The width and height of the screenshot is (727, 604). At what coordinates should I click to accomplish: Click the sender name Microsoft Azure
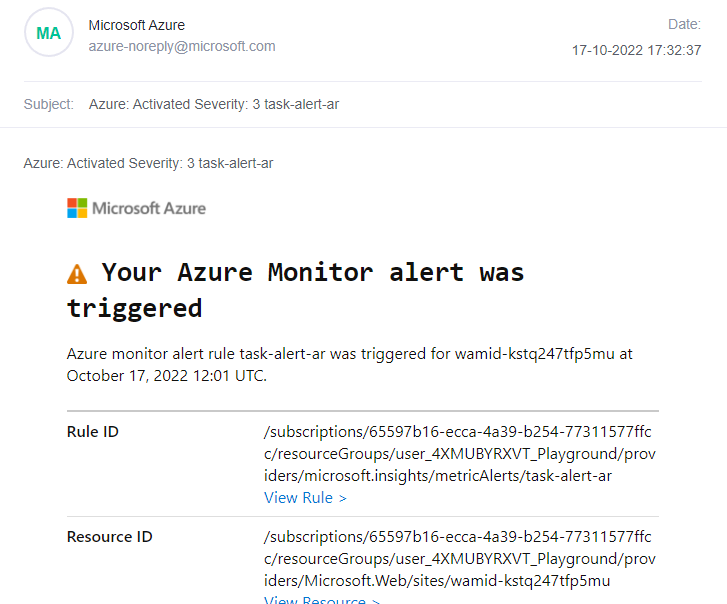pyautogui.click(x=136, y=25)
